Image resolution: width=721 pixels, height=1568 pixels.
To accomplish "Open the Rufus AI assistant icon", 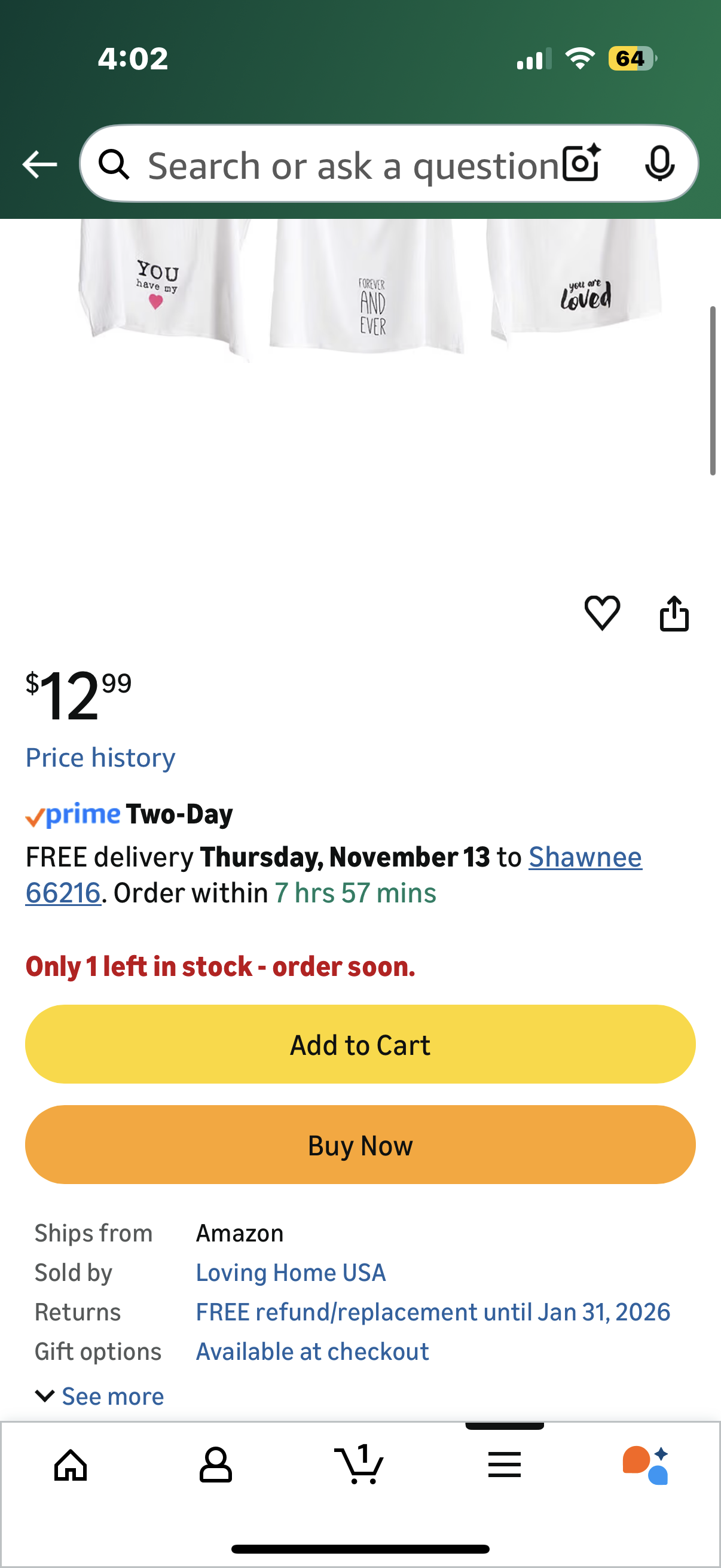I will click(x=646, y=1465).
